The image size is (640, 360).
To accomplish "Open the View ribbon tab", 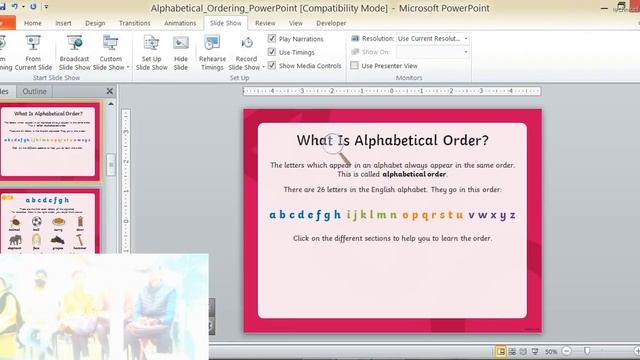I will point(296,23).
